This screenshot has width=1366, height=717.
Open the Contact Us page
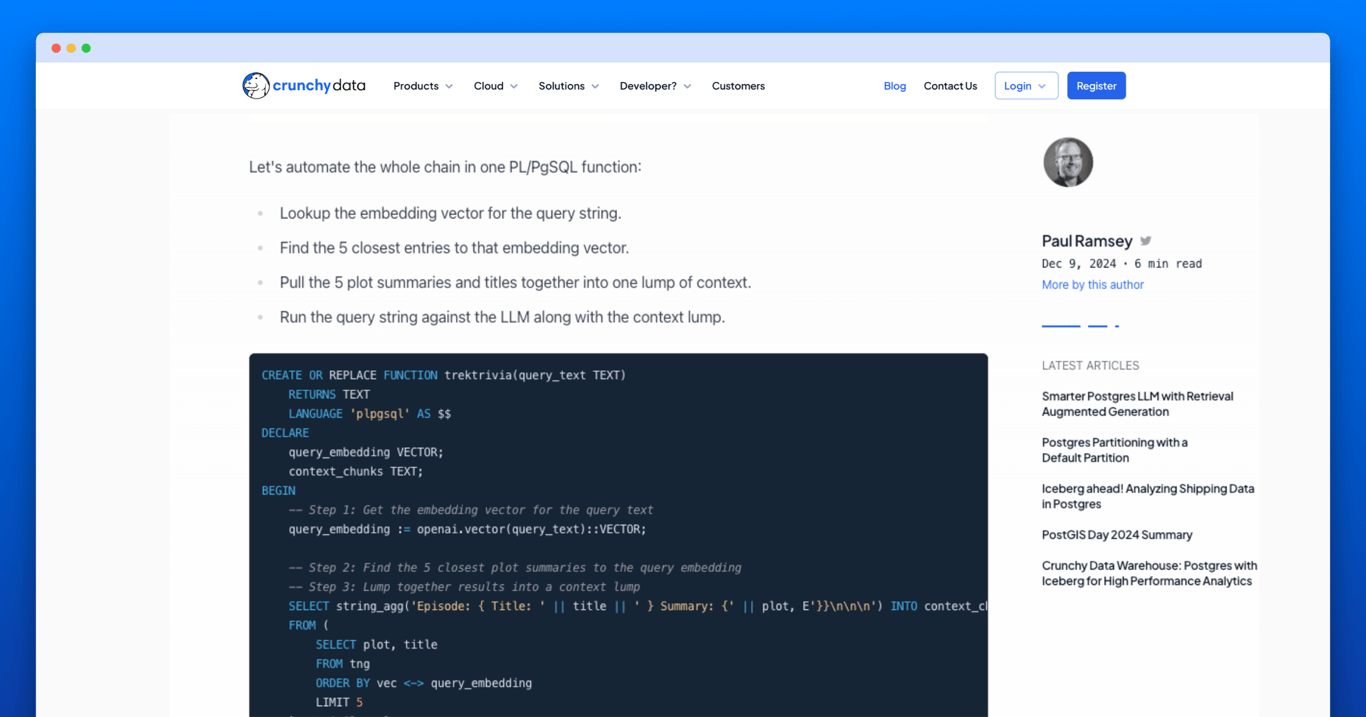pos(950,86)
